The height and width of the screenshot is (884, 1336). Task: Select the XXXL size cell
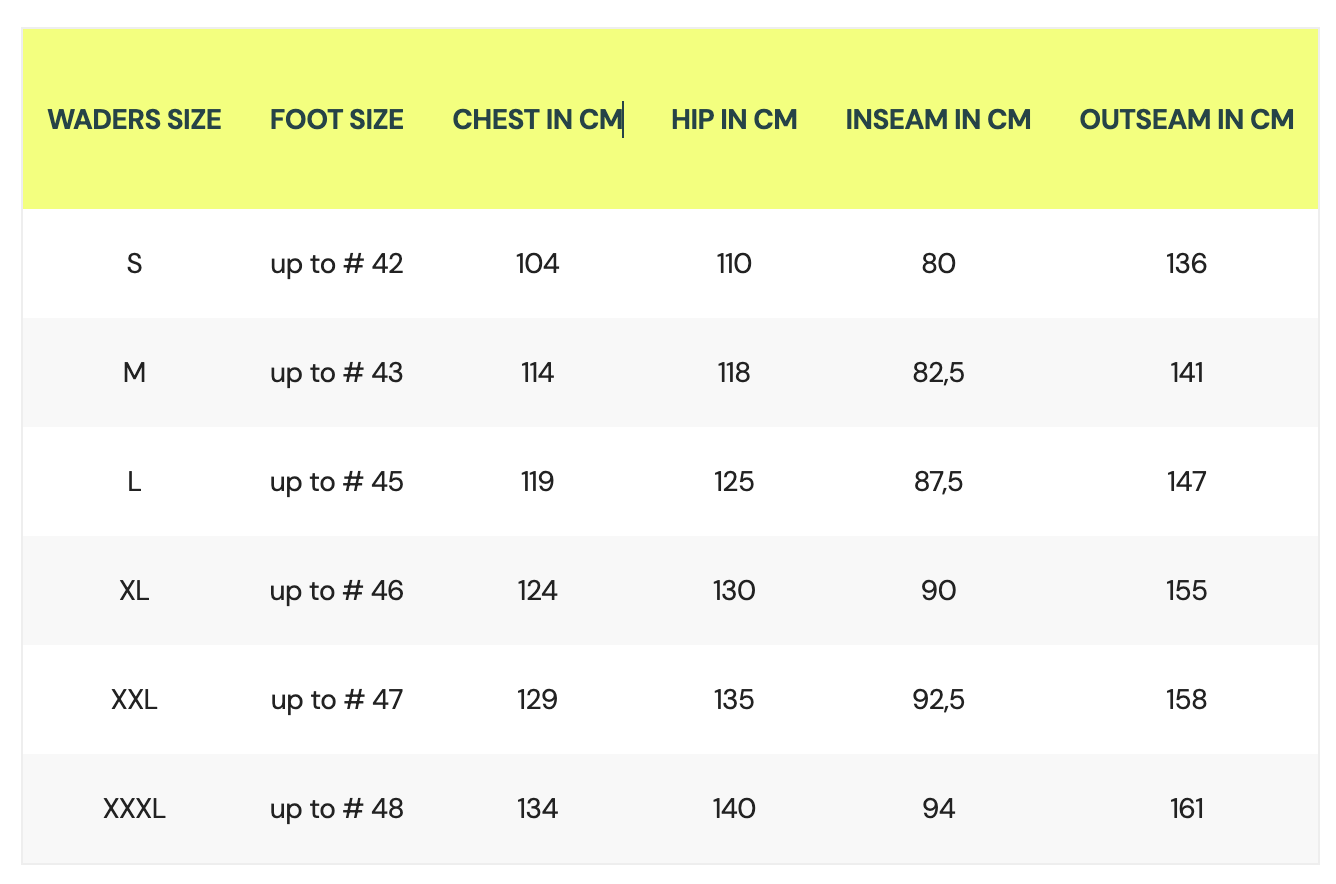point(134,809)
